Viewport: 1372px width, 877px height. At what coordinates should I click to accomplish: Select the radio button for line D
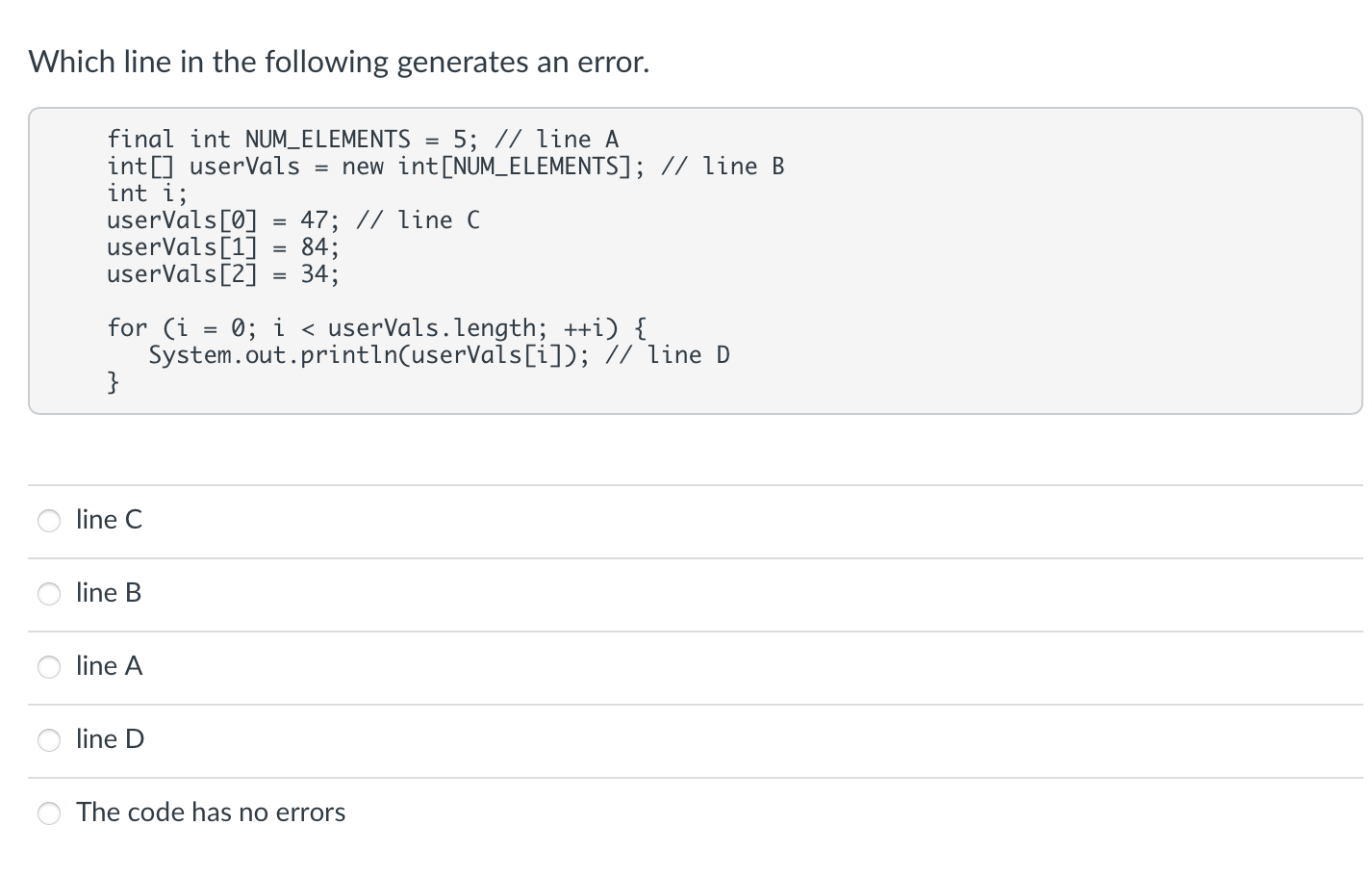(49, 740)
